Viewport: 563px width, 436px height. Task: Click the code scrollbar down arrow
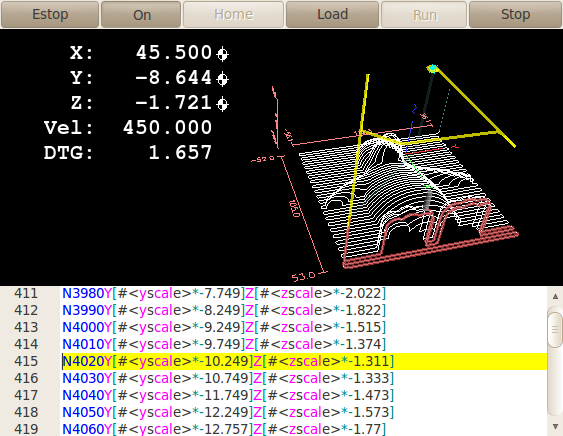click(555, 427)
